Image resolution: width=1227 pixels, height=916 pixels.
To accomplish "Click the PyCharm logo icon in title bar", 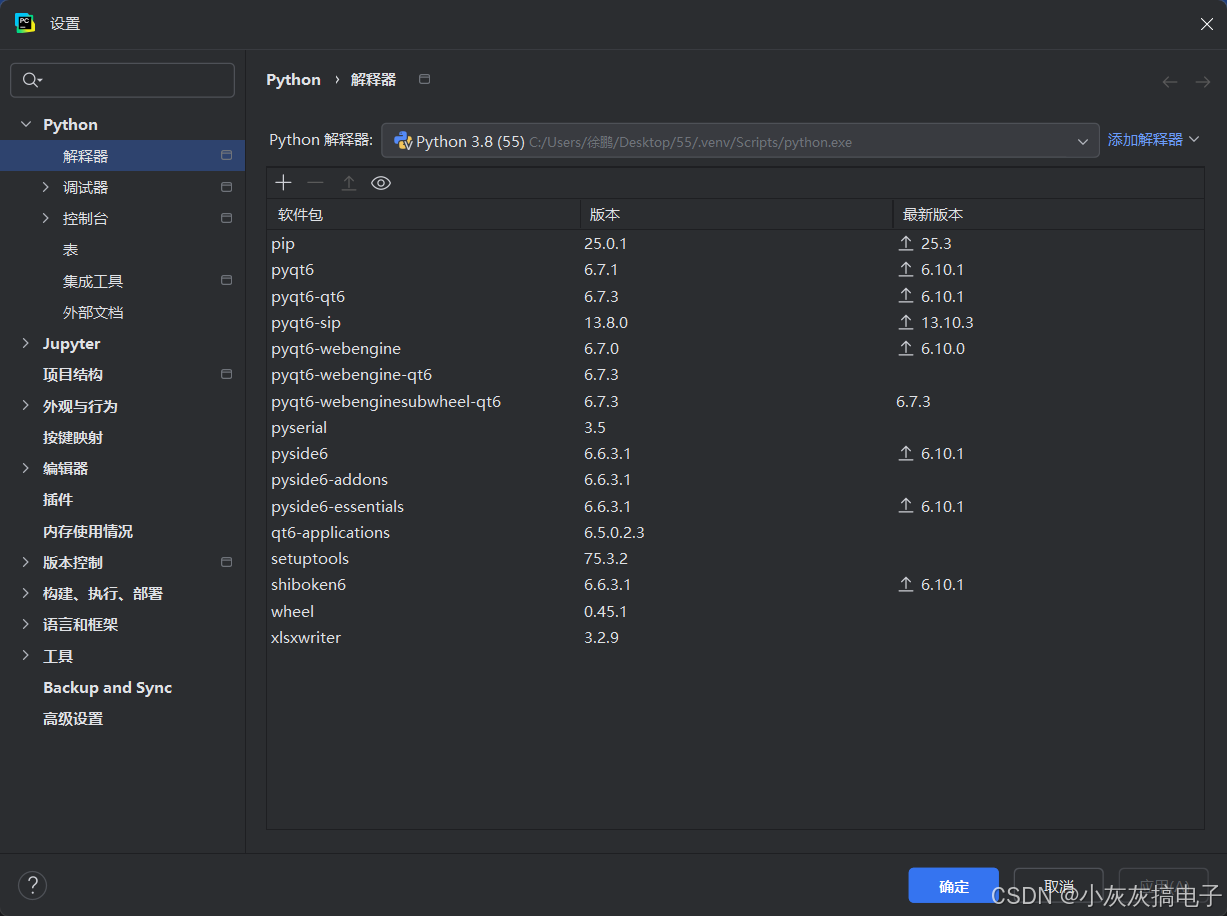I will click(25, 23).
